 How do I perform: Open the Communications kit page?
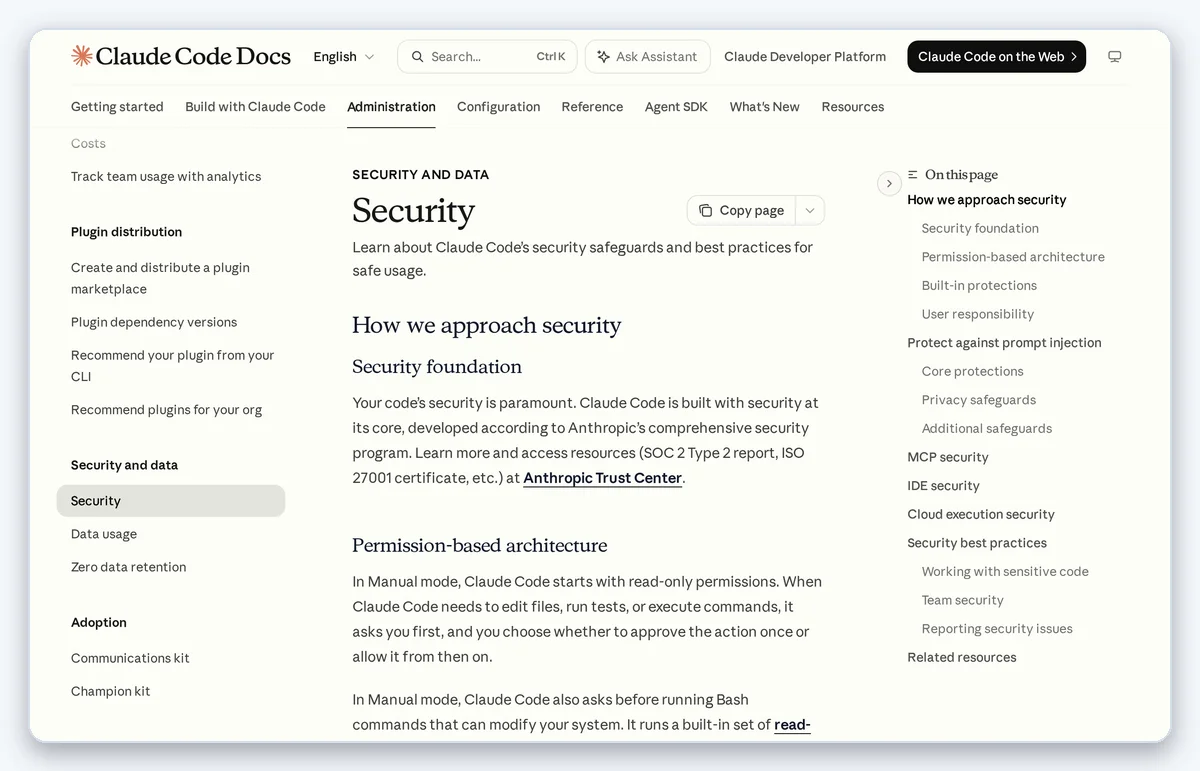130,658
